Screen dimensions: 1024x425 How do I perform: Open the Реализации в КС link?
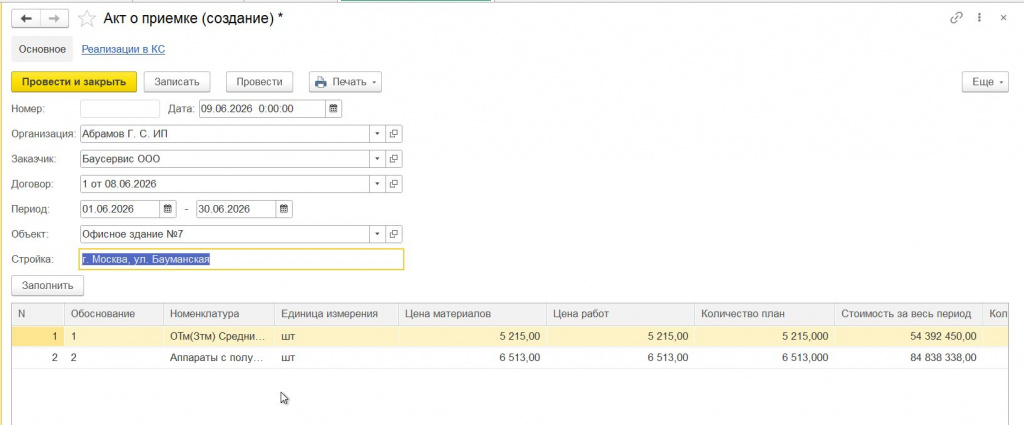click(x=123, y=50)
